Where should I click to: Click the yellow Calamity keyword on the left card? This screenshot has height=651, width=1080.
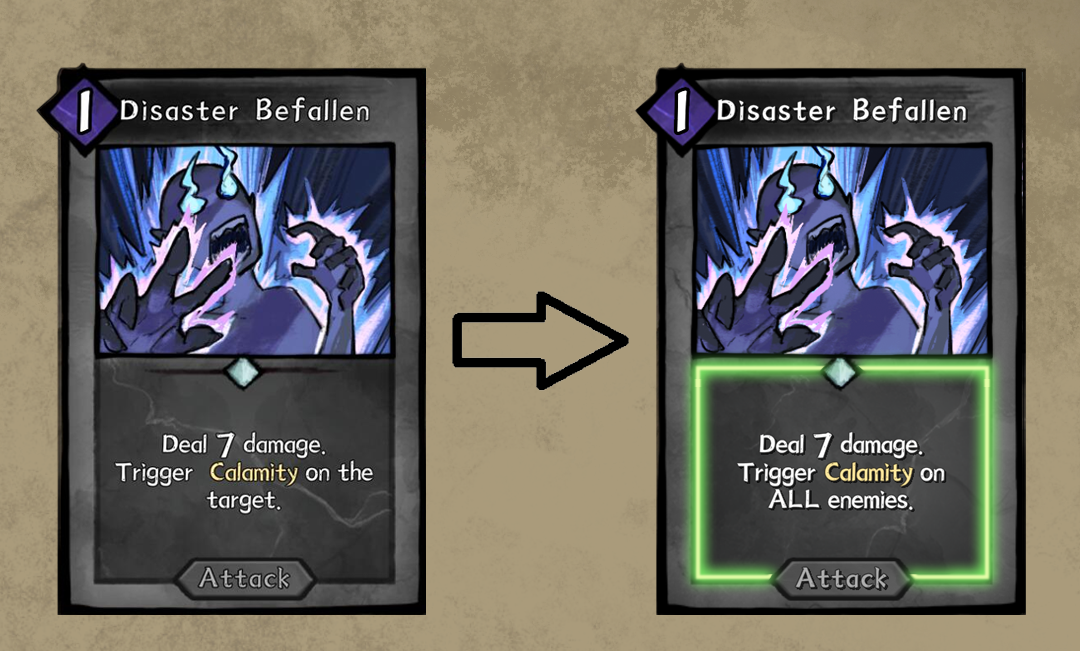click(x=253, y=473)
